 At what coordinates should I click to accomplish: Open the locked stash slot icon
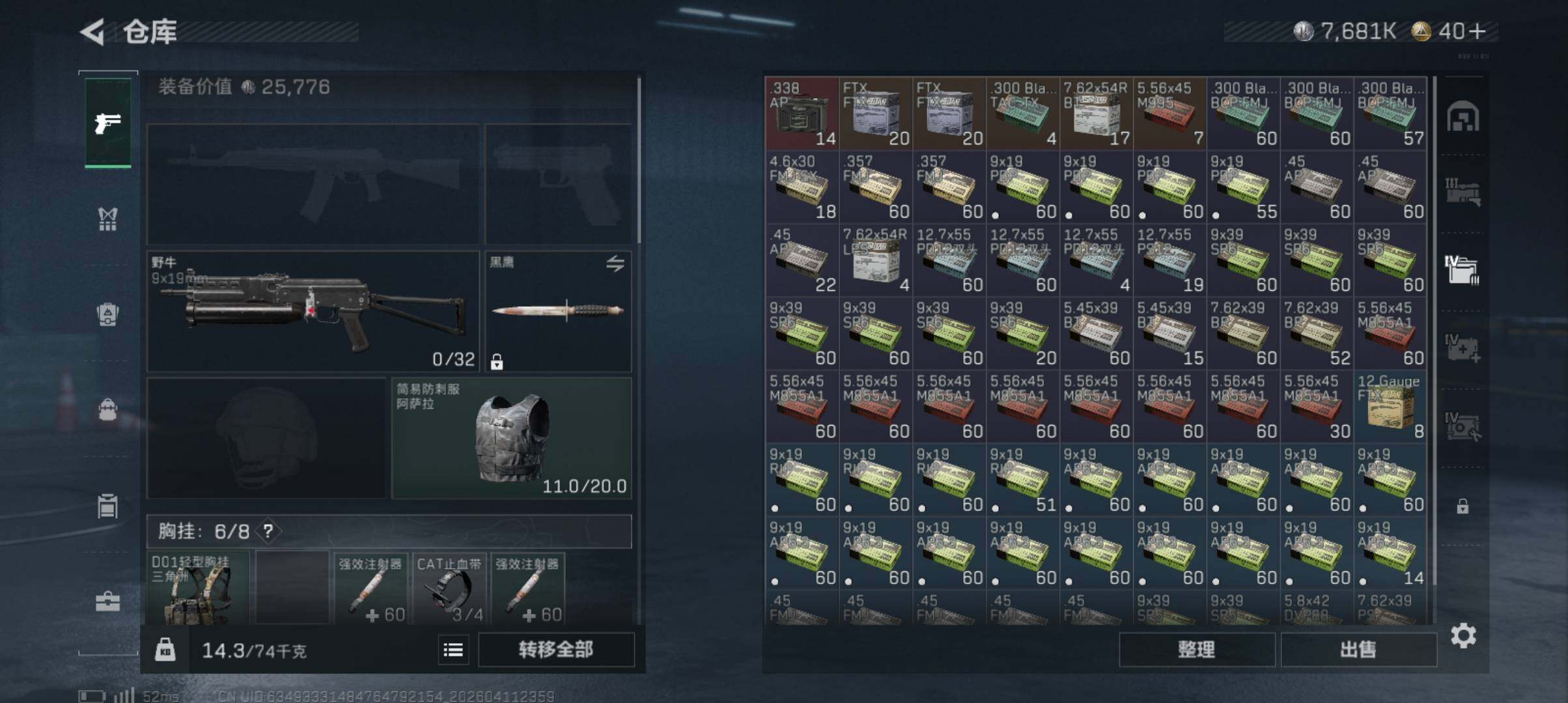pyautogui.click(x=1463, y=506)
